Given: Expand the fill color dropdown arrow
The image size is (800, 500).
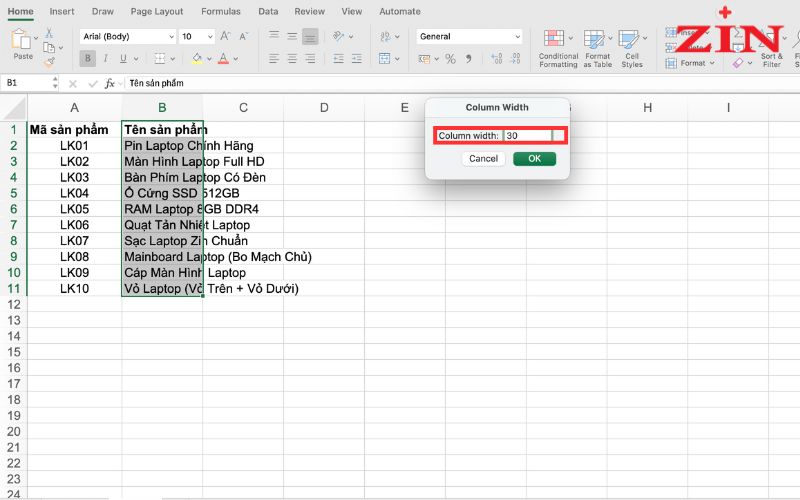Looking at the screenshot, I should (x=209, y=59).
